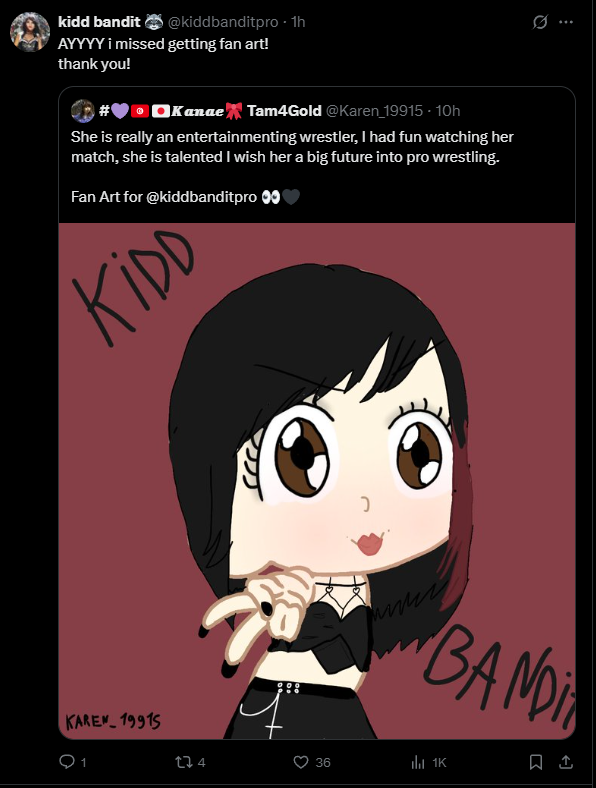Viewport: 596px width, 788px height.
Task: Open the @kiddbanditpro handle link
Action: pyautogui.click(x=223, y=22)
